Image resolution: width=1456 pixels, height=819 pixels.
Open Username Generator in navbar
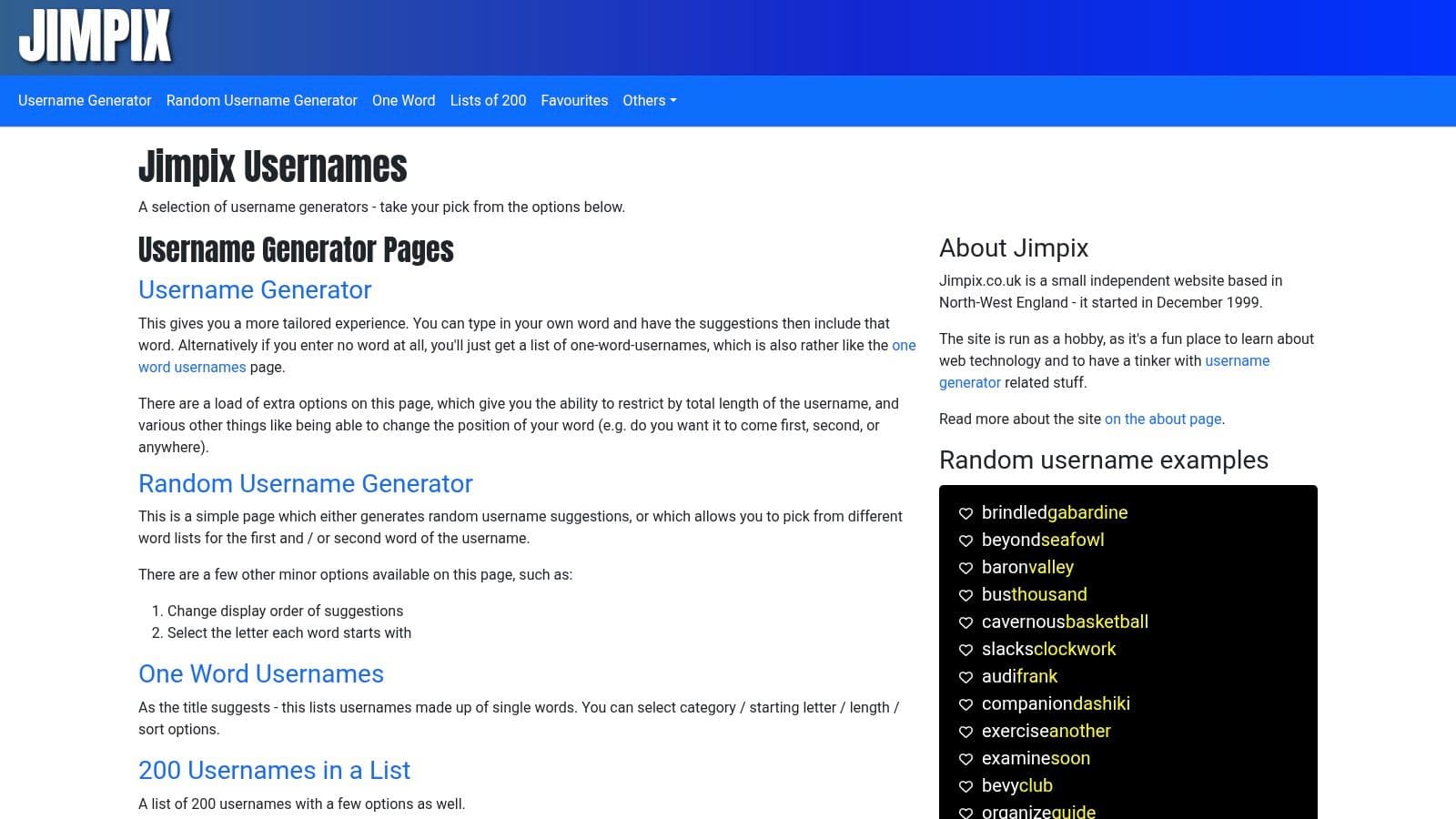pos(85,100)
